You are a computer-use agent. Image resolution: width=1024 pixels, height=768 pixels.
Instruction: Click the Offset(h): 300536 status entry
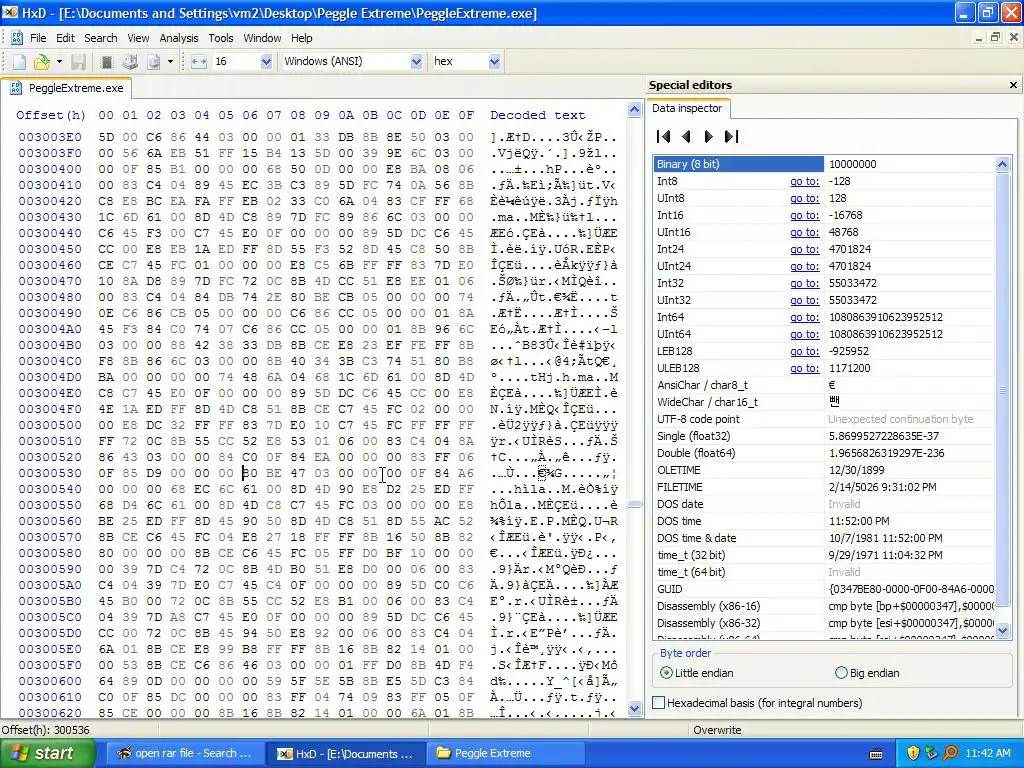point(46,730)
